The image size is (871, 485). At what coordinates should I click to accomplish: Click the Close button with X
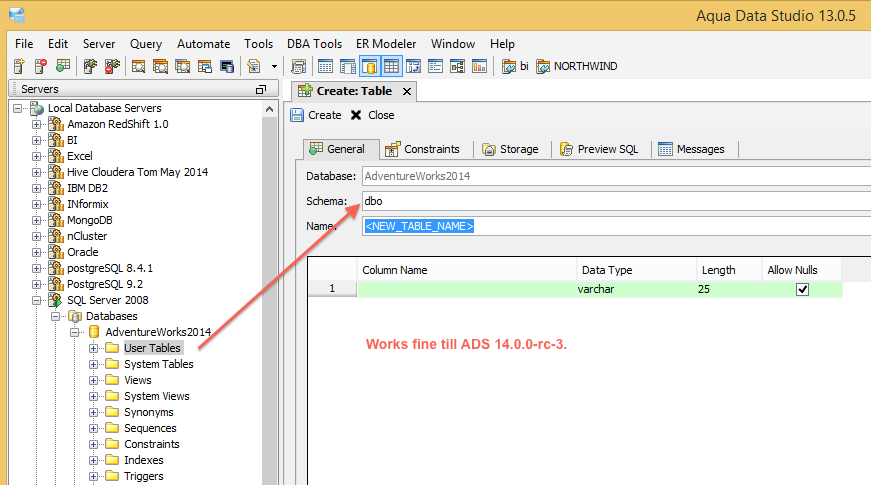coord(372,115)
